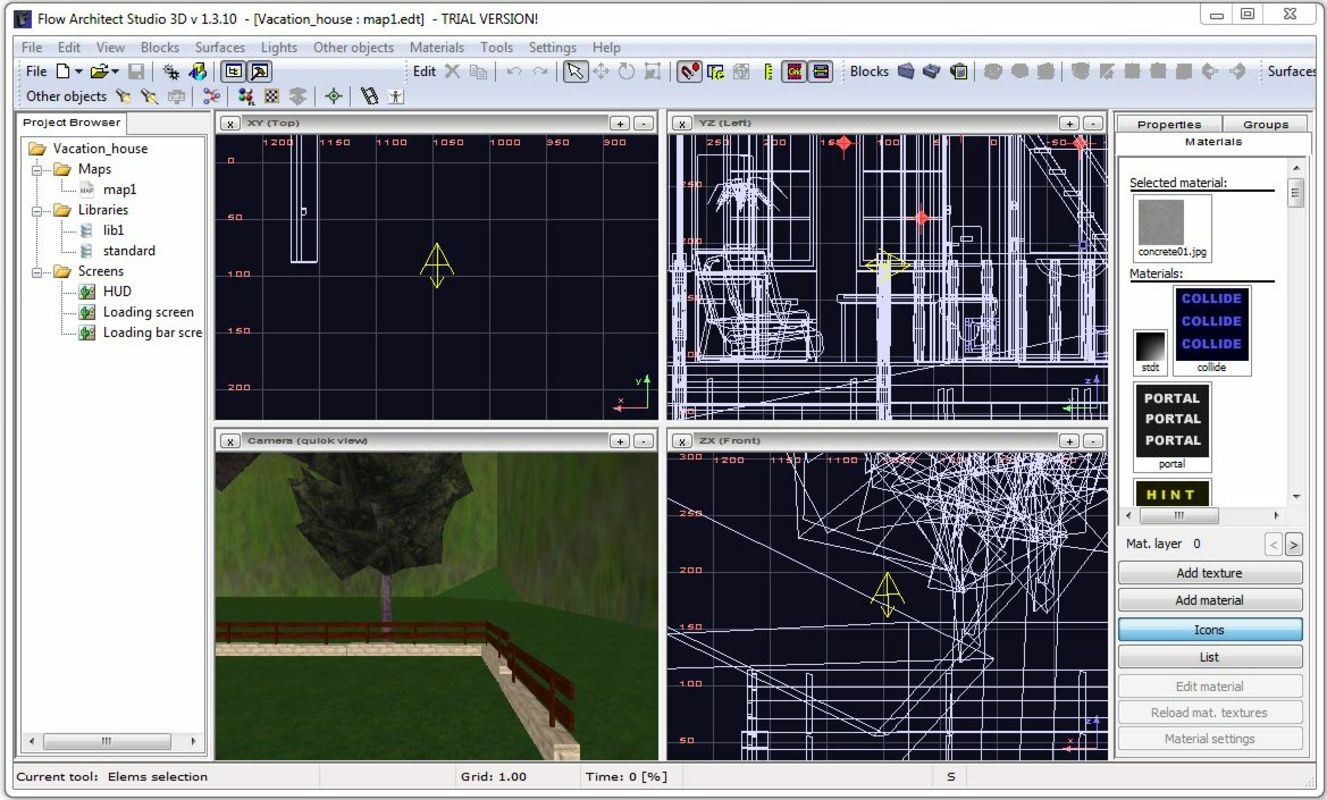Close the Camera (quick view) viewport

pyautogui.click(x=229, y=441)
